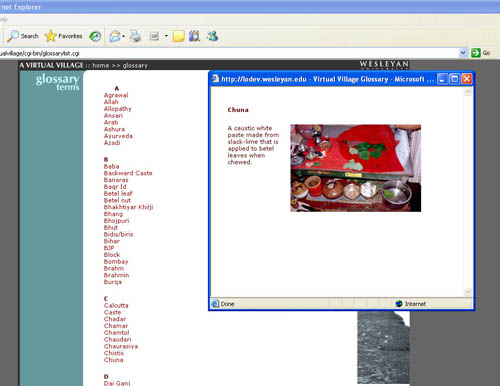The height and width of the screenshot is (386, 500).
Task: Open the Brahmin glossary term
Action: pos(116,275)
